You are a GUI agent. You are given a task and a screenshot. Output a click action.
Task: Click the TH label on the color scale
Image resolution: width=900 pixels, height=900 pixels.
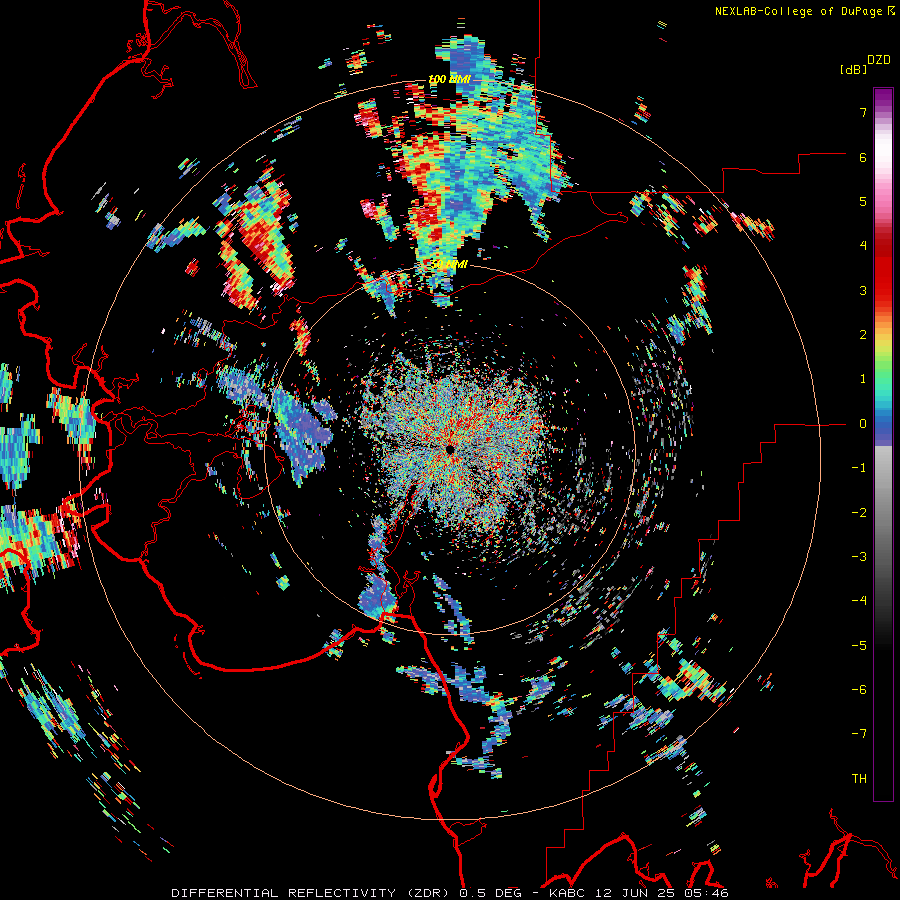tap(859, 779)
